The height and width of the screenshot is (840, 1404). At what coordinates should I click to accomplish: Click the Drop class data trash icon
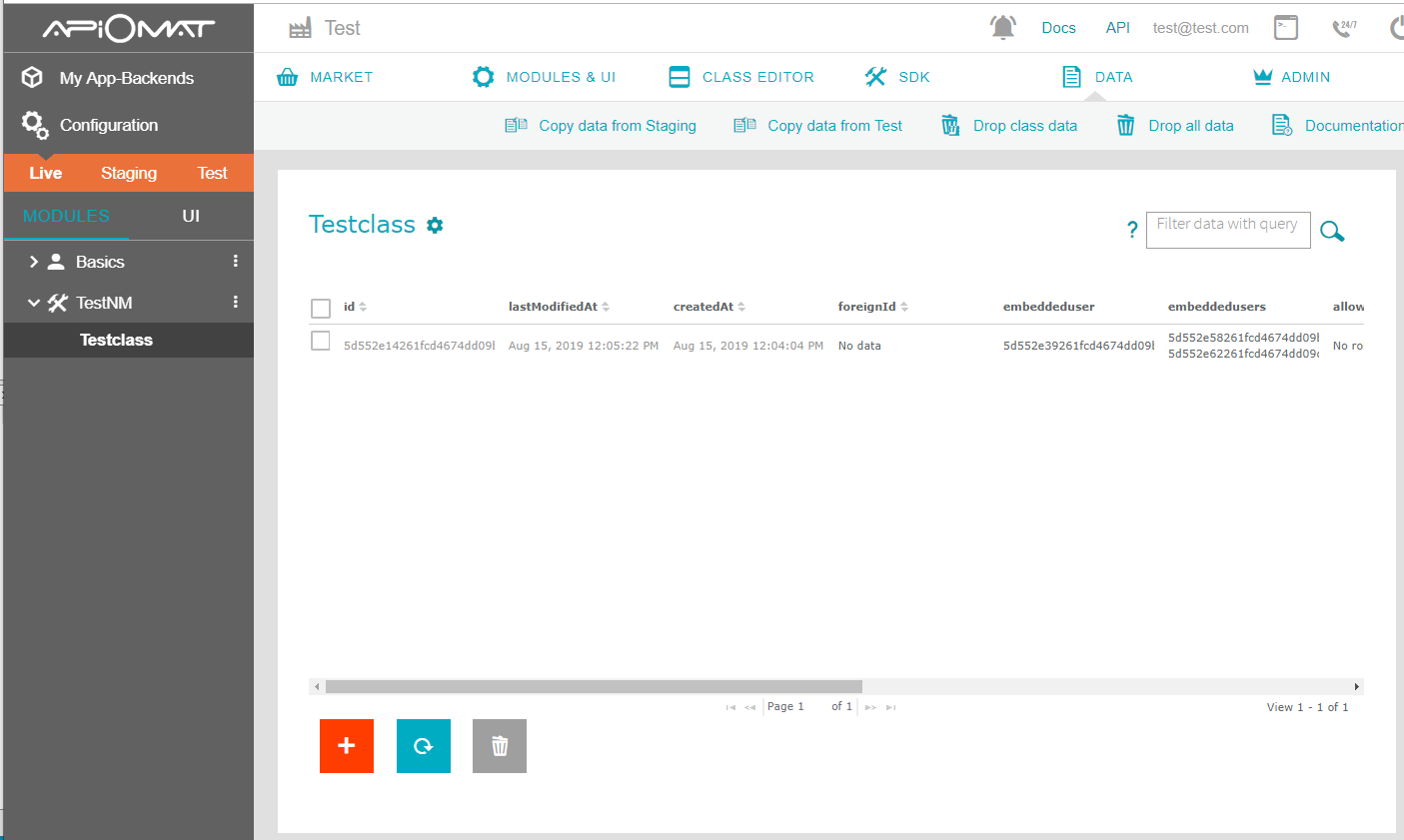click(950, 125)
